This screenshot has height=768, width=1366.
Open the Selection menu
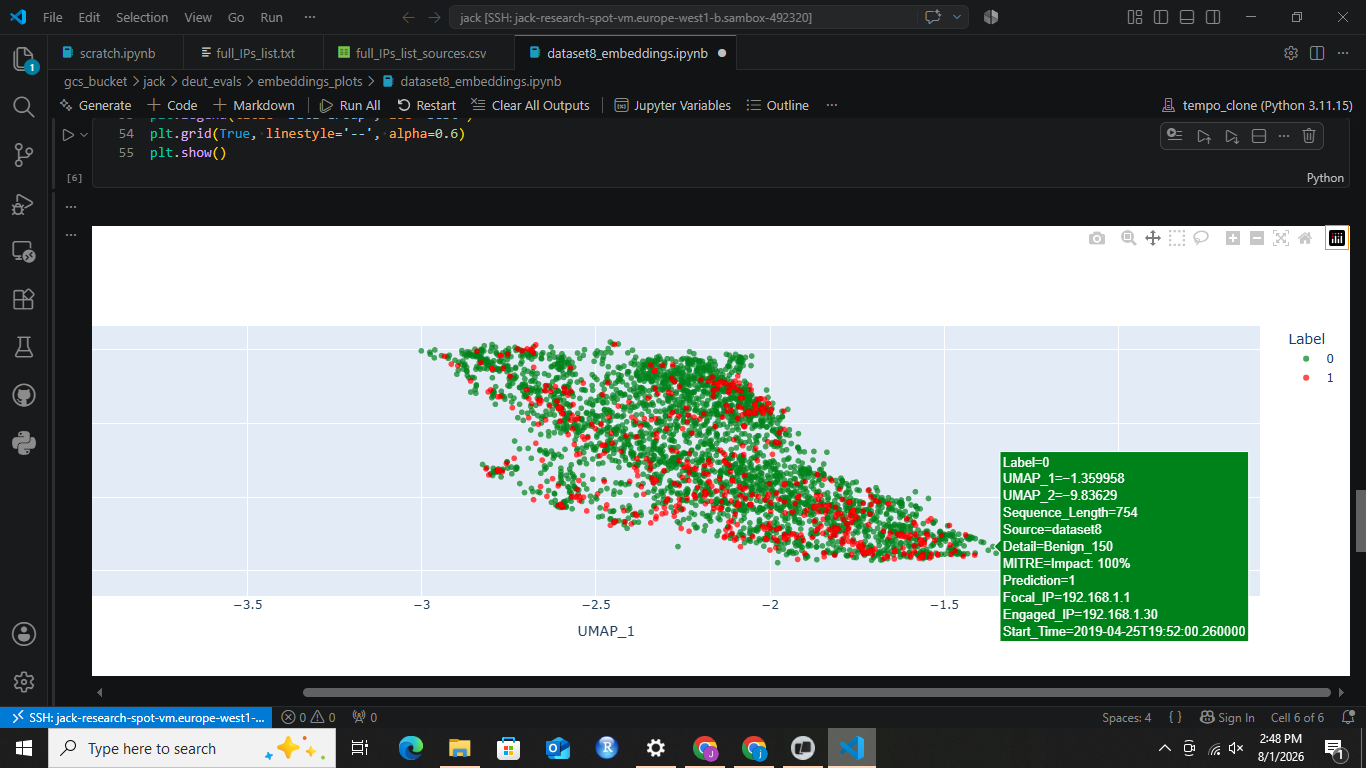click(142, 18)
